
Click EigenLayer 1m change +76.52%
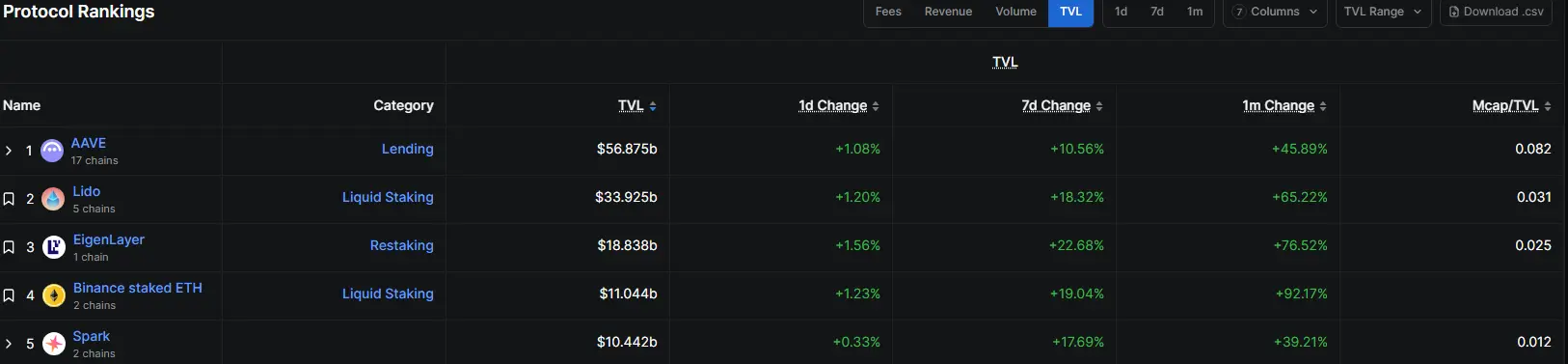coord(1300,245)
